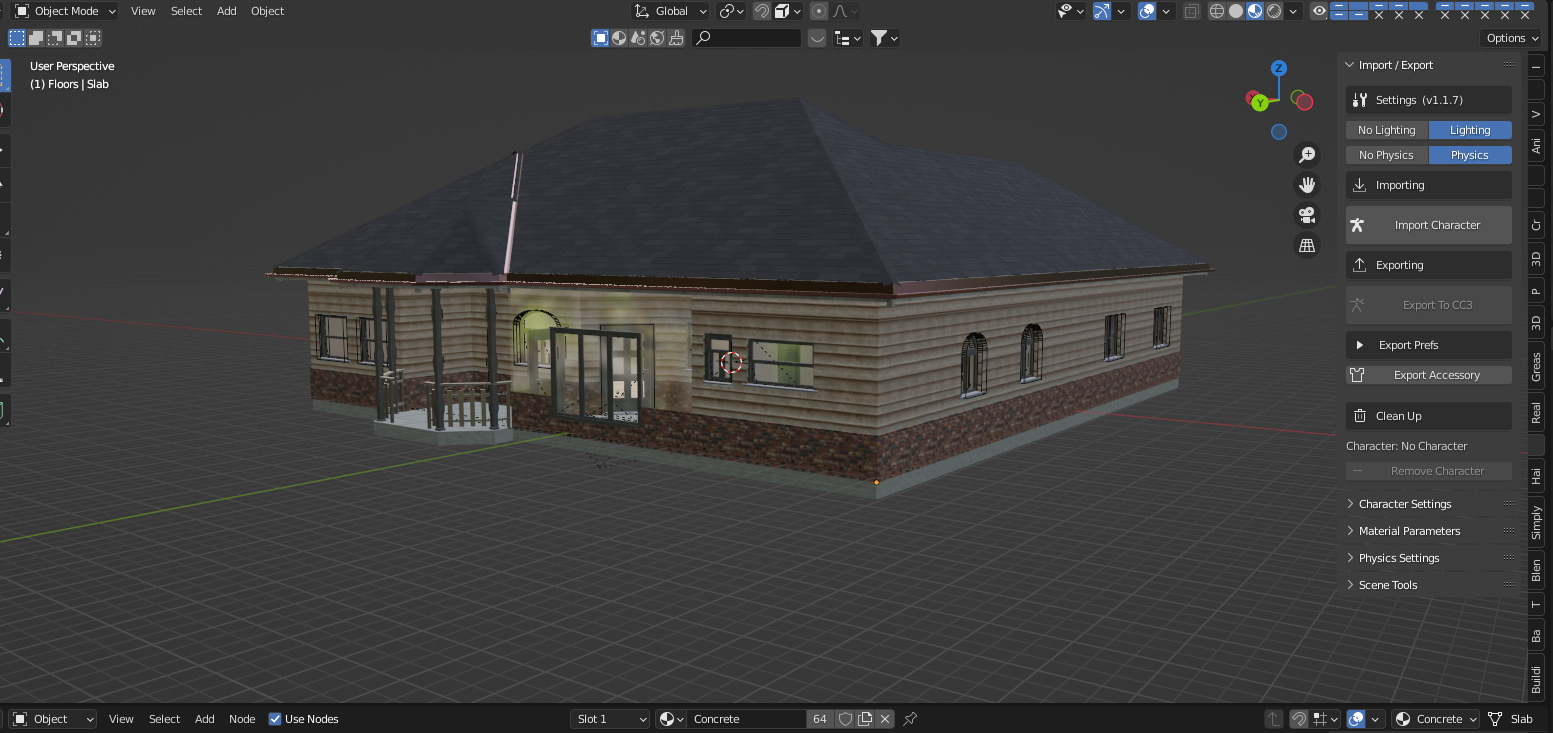1553x733 pixels.
Task: Select the No Lighting option
Action: 1386,130
